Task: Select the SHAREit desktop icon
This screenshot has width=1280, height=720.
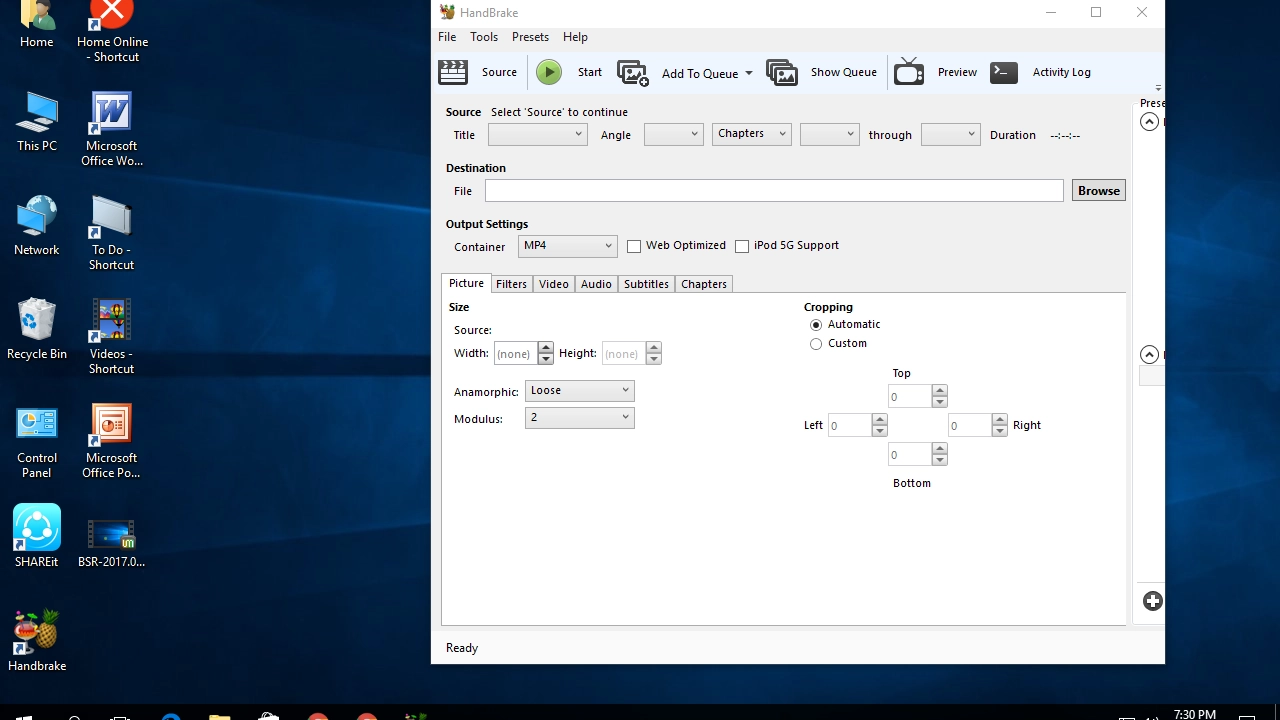Action: point(37,535)
